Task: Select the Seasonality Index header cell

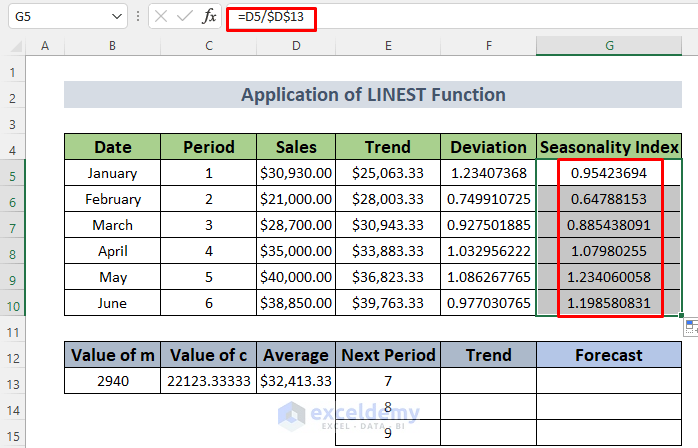Action: pyautogui.click(x=609, y=147)
